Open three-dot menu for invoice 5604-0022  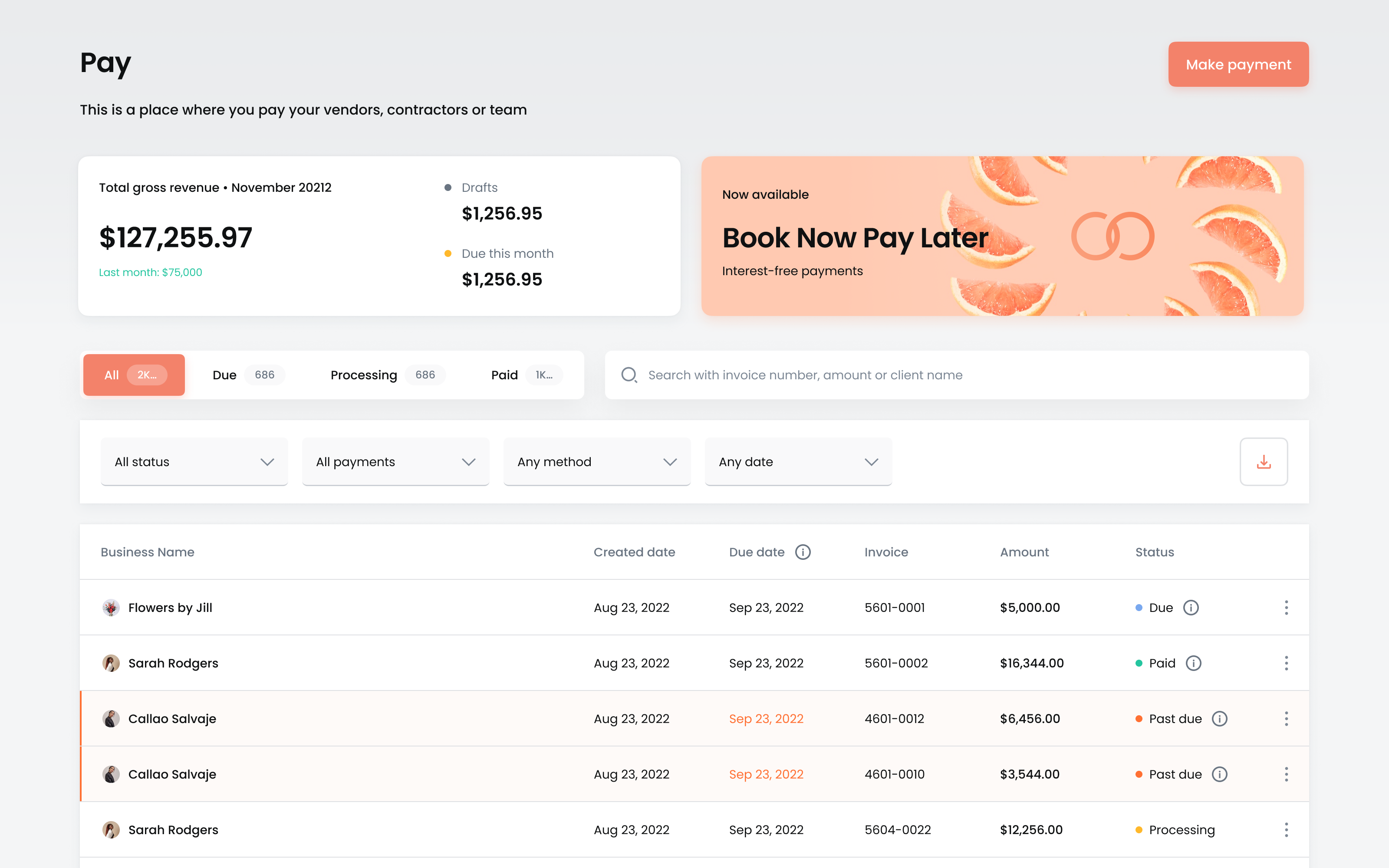click(1286, 829)
